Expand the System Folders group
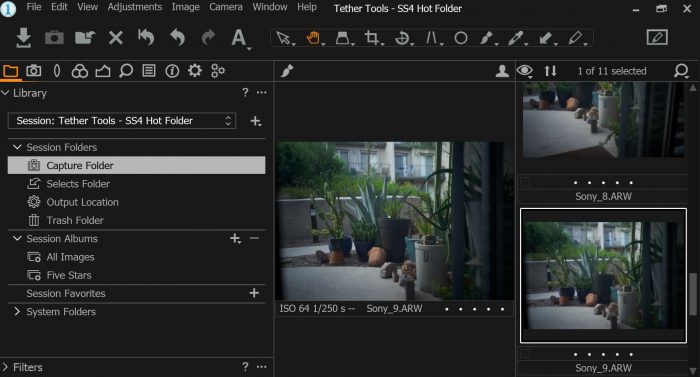The height and width of the screenshot is (377, 700). point(17,312)
